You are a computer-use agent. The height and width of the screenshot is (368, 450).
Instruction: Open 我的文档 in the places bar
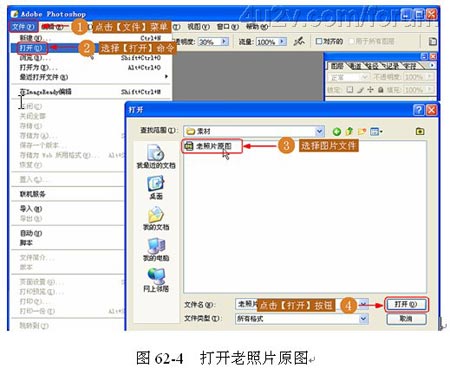[x=156, y=219]
